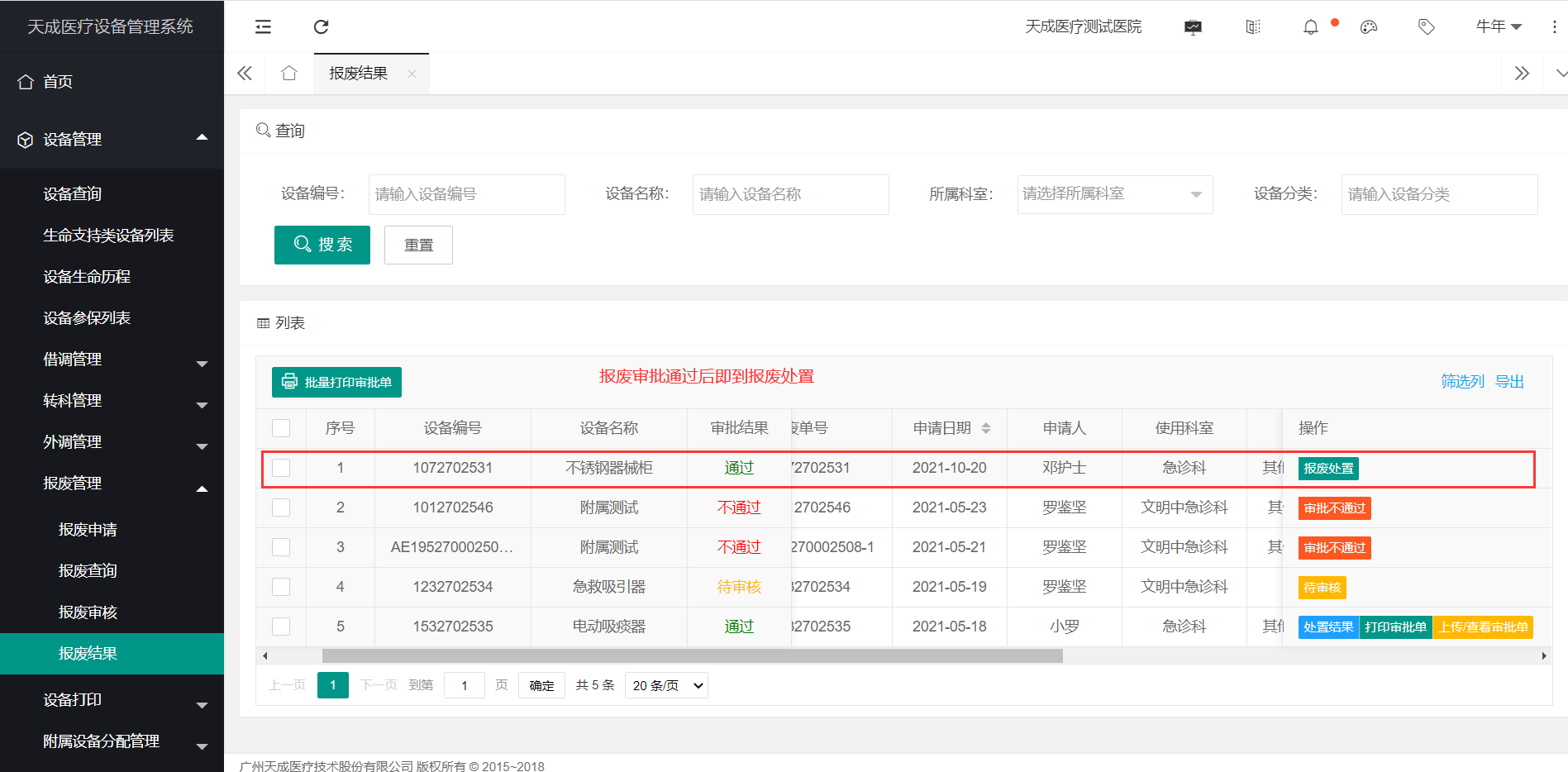Focus the 设备编号 input field
Image resolution: width=1568 pixels, height=772 pixels.
pyautogui.click(x=467, y=194)
